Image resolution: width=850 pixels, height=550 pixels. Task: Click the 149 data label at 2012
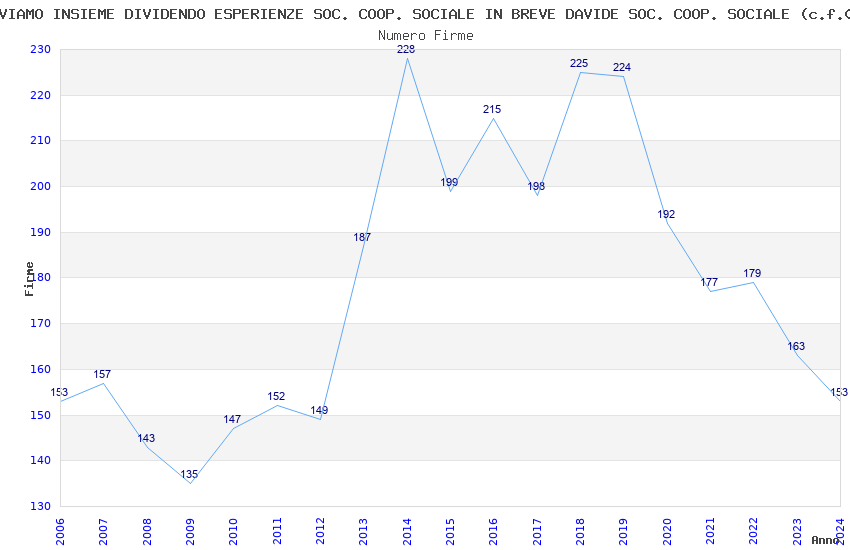pyautogui.click(x=319, y=410)
